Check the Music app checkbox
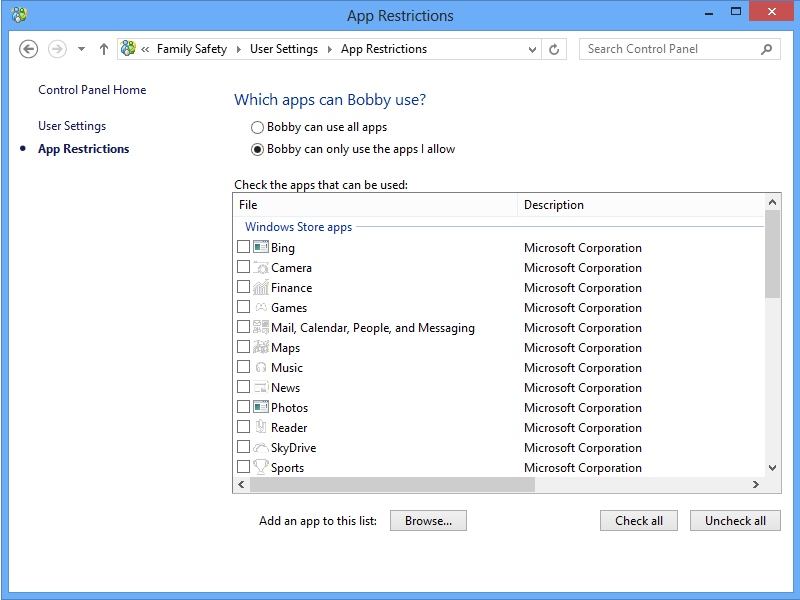Screen dimensions: 800x600 tap(243, 367)
